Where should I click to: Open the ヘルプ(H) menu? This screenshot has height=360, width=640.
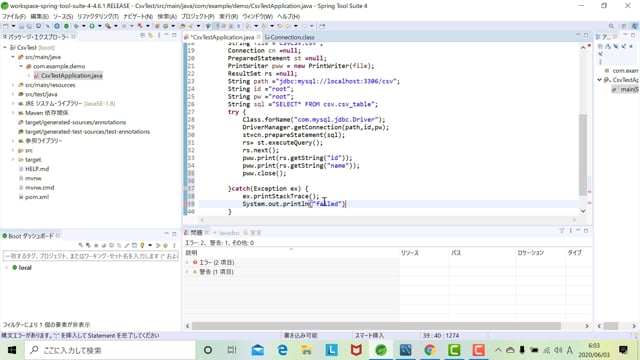click(x=289, y=16)
